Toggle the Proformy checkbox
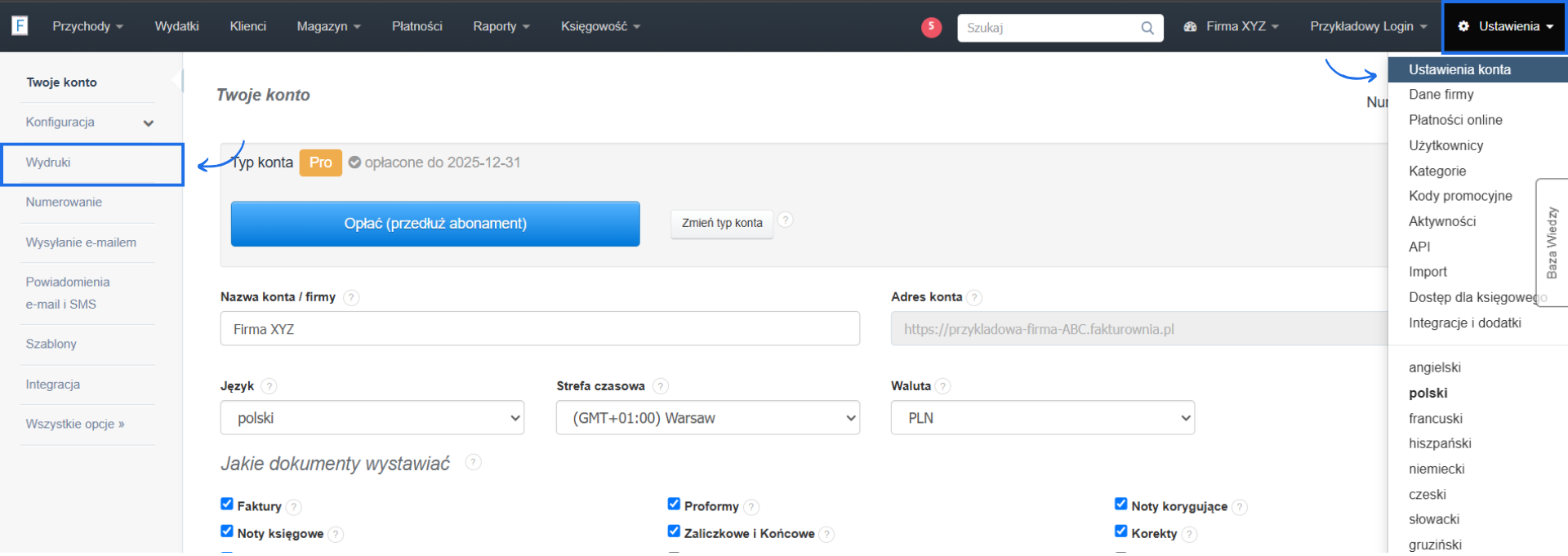The width and height of the screenshot is (1568, 556). click(x=674, y=504)
